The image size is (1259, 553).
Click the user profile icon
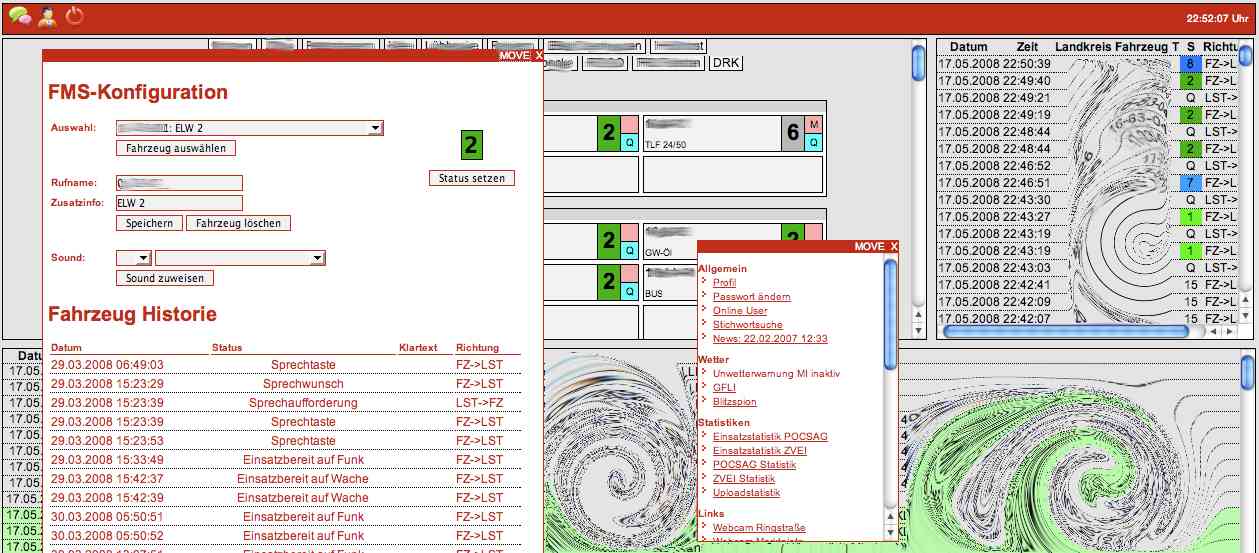(47, 15)
